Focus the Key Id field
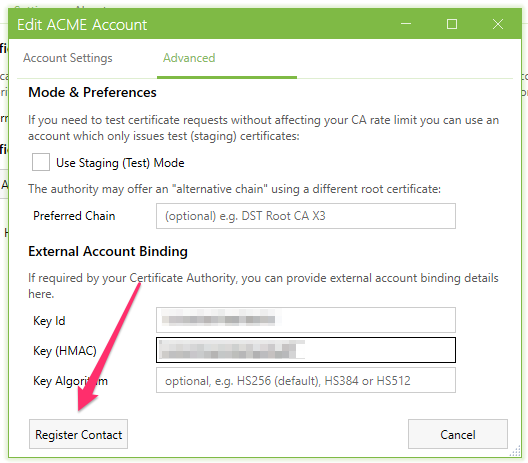 tap(306, 320)
